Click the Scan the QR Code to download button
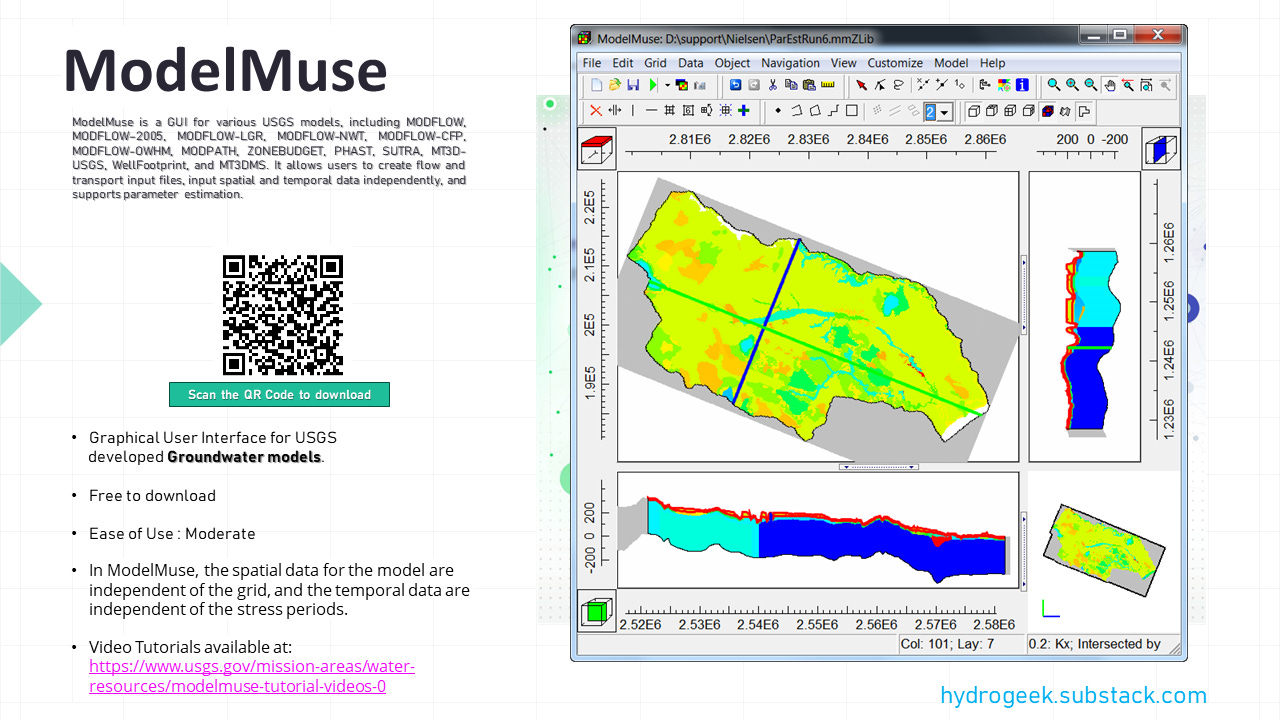 (x=279, y=395)
